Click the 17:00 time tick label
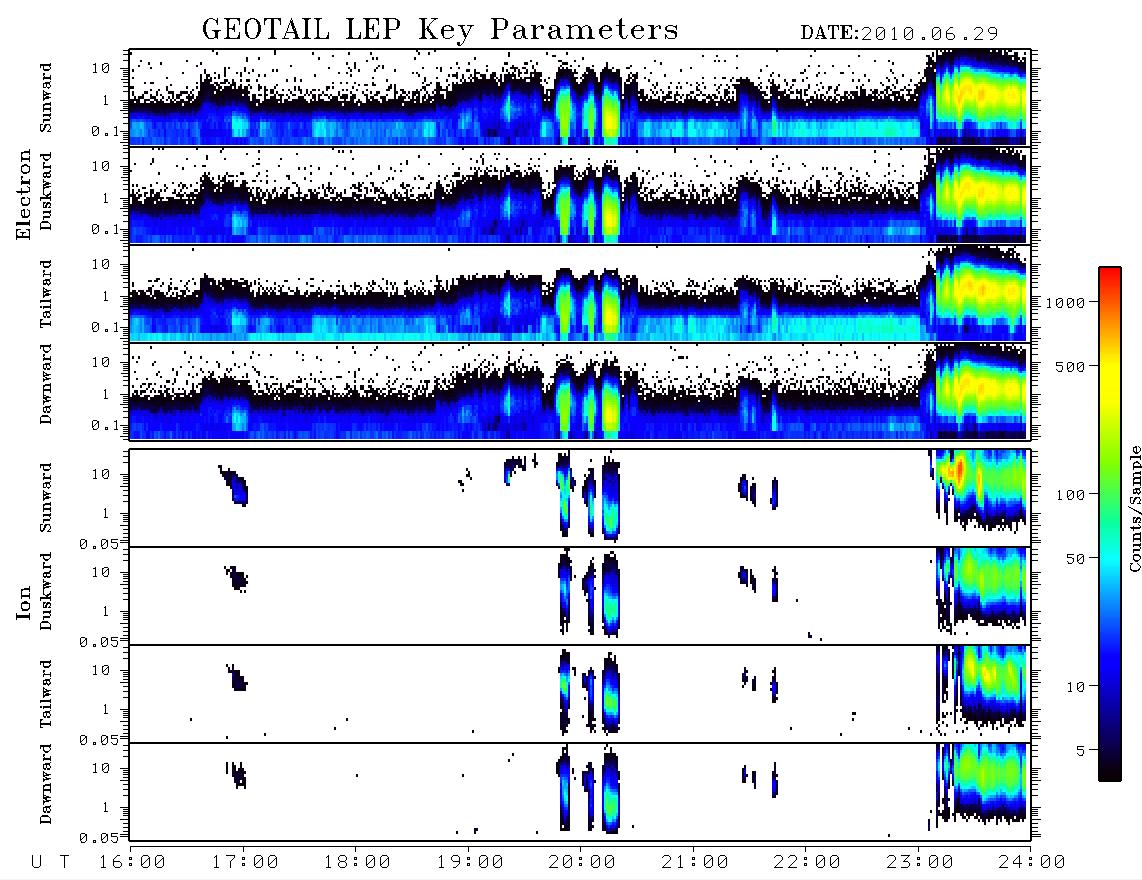 pos(245,862)
